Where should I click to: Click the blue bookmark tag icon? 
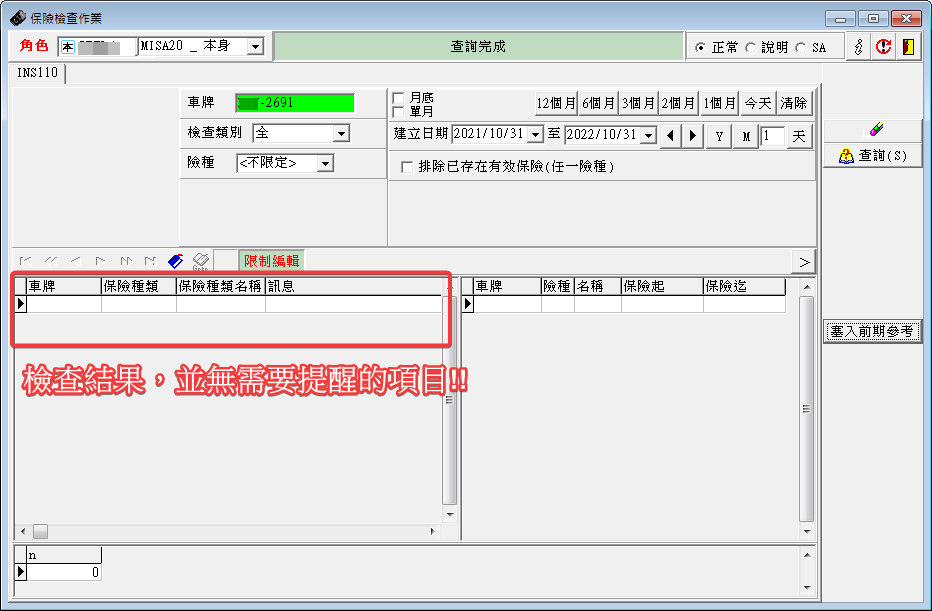[x=176, y=261]
